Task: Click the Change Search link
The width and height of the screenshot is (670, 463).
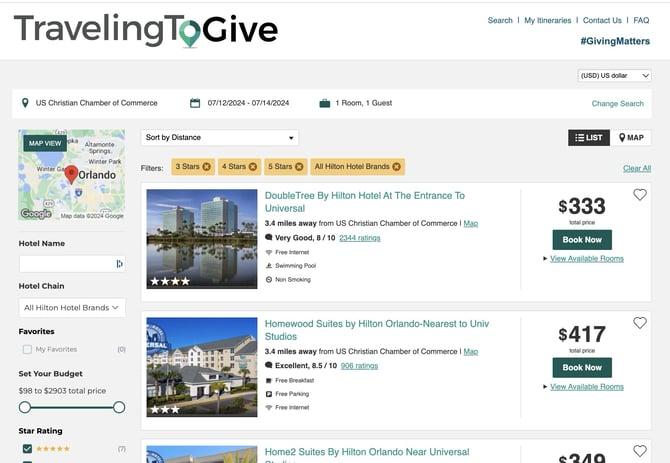Action: (x=617, y=103)
